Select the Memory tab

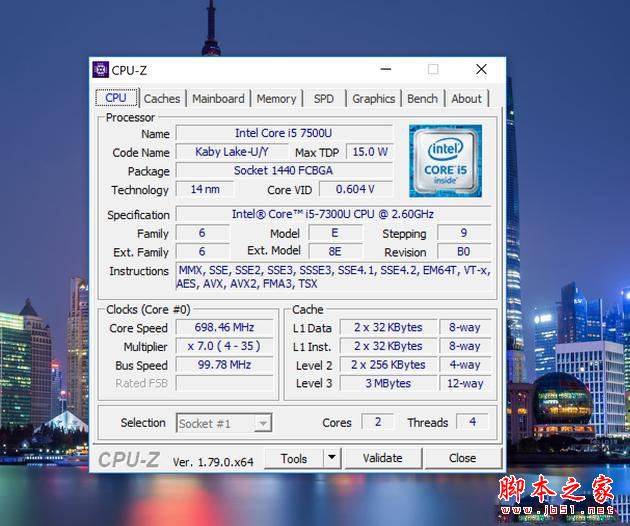coord(276,98)
